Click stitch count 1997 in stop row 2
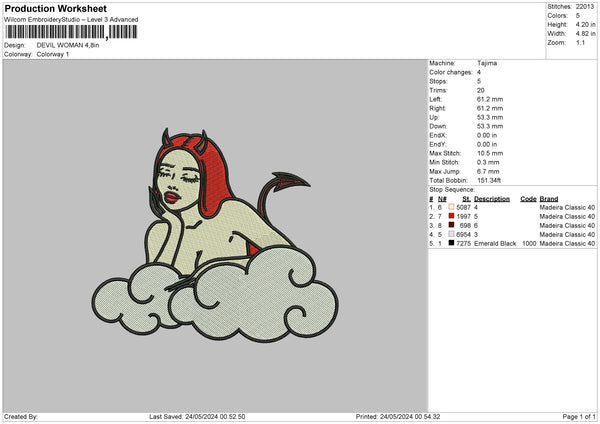Screen dimensions: 600x424 tap(463, 216)
